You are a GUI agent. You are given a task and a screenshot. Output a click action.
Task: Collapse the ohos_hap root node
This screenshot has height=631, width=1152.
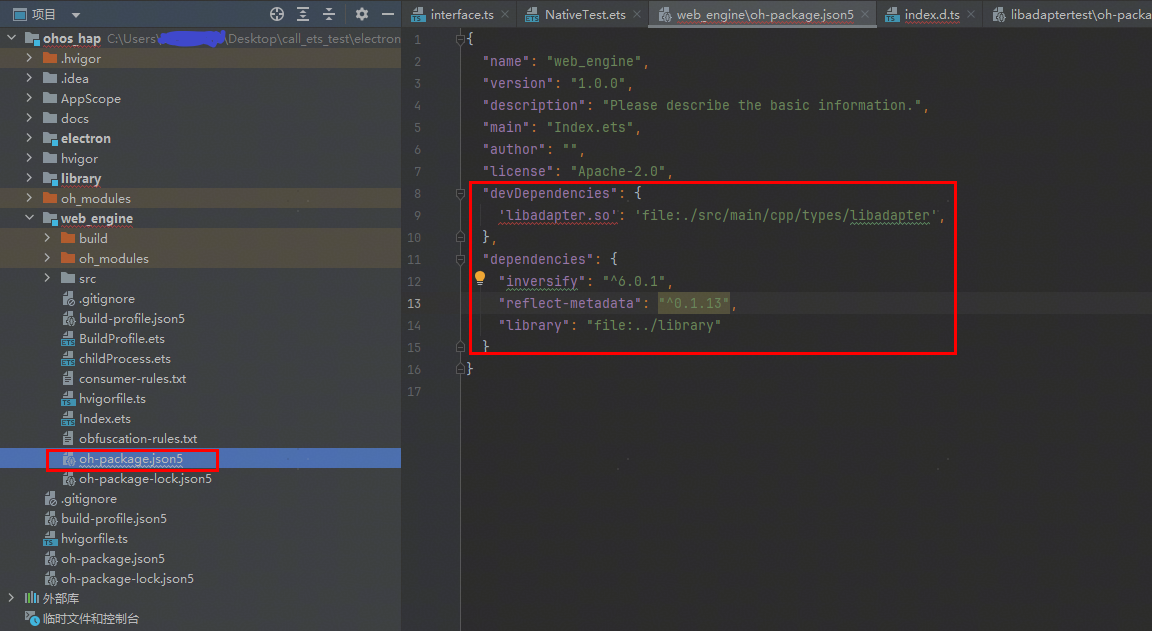[11, 37]
